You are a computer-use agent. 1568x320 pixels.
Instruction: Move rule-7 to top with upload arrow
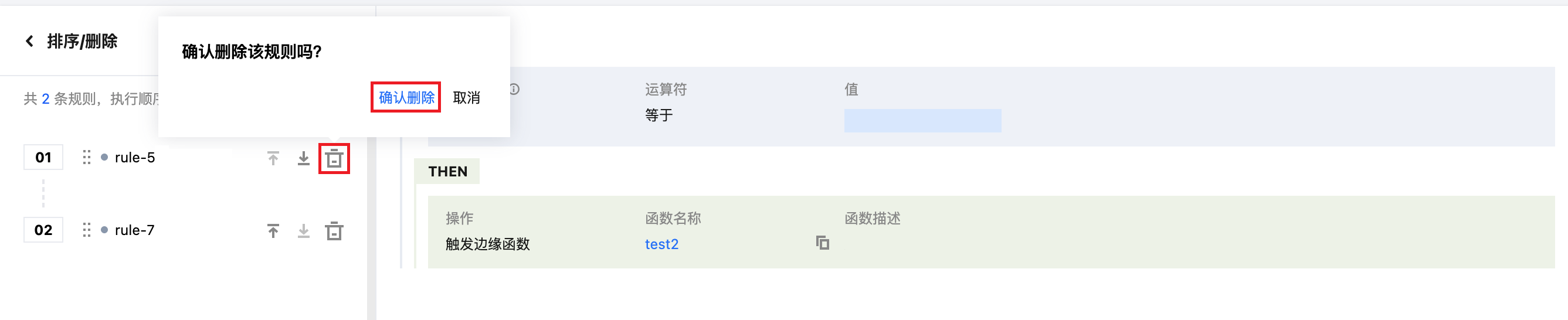point(273,231)
